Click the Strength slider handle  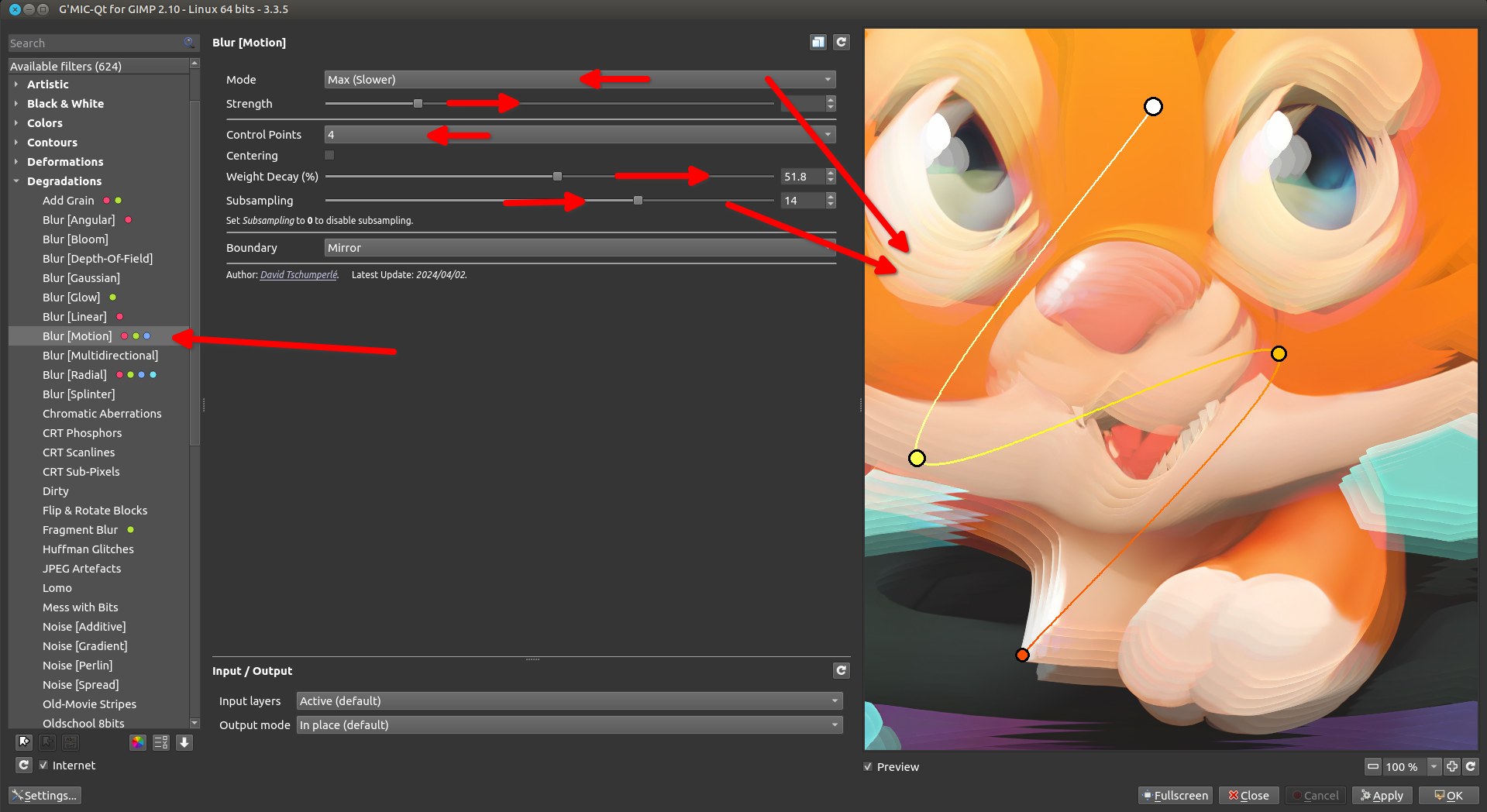click(x=418, y=103)
